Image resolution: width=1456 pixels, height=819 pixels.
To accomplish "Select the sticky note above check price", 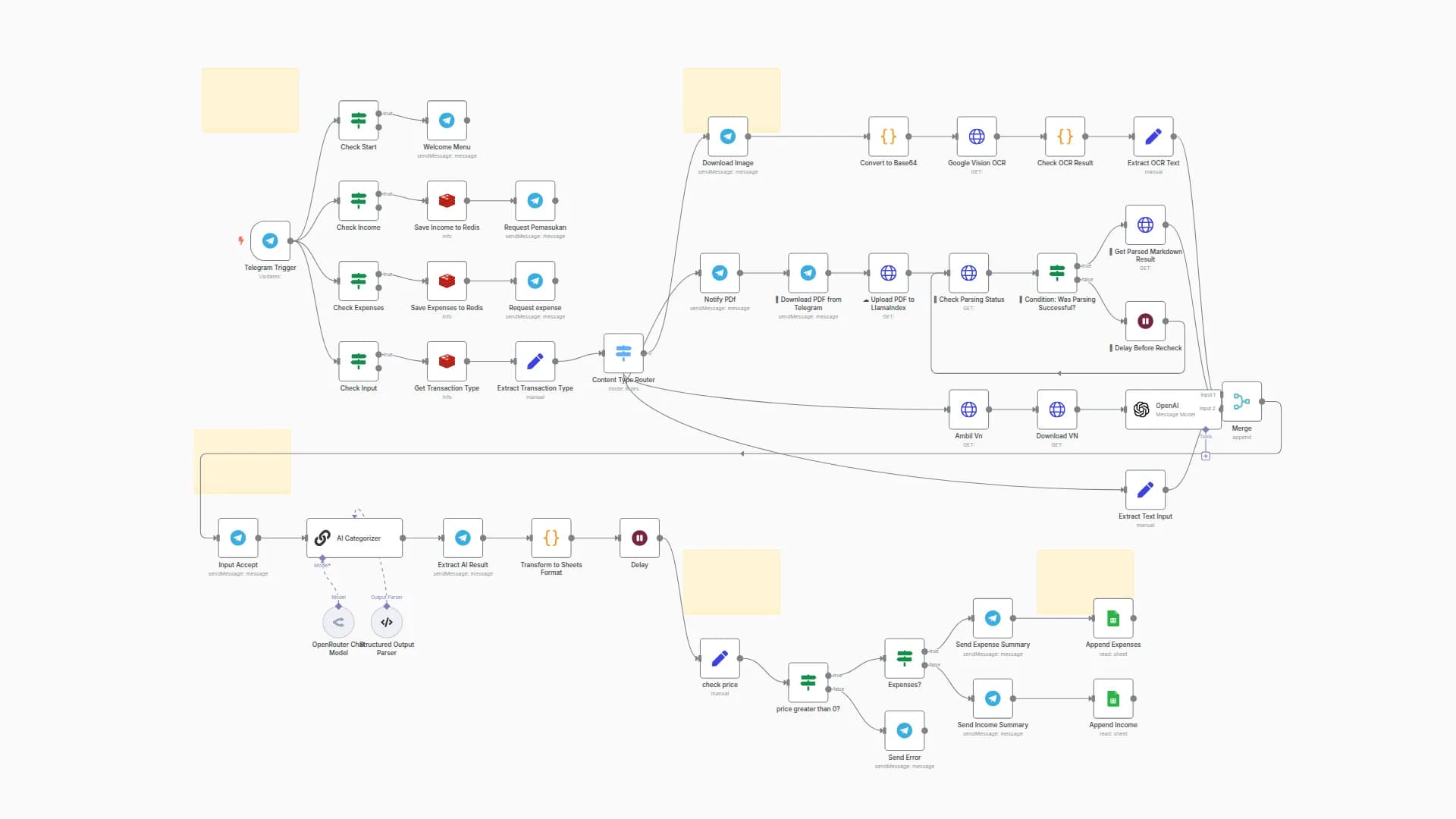I will coord(732,582).
